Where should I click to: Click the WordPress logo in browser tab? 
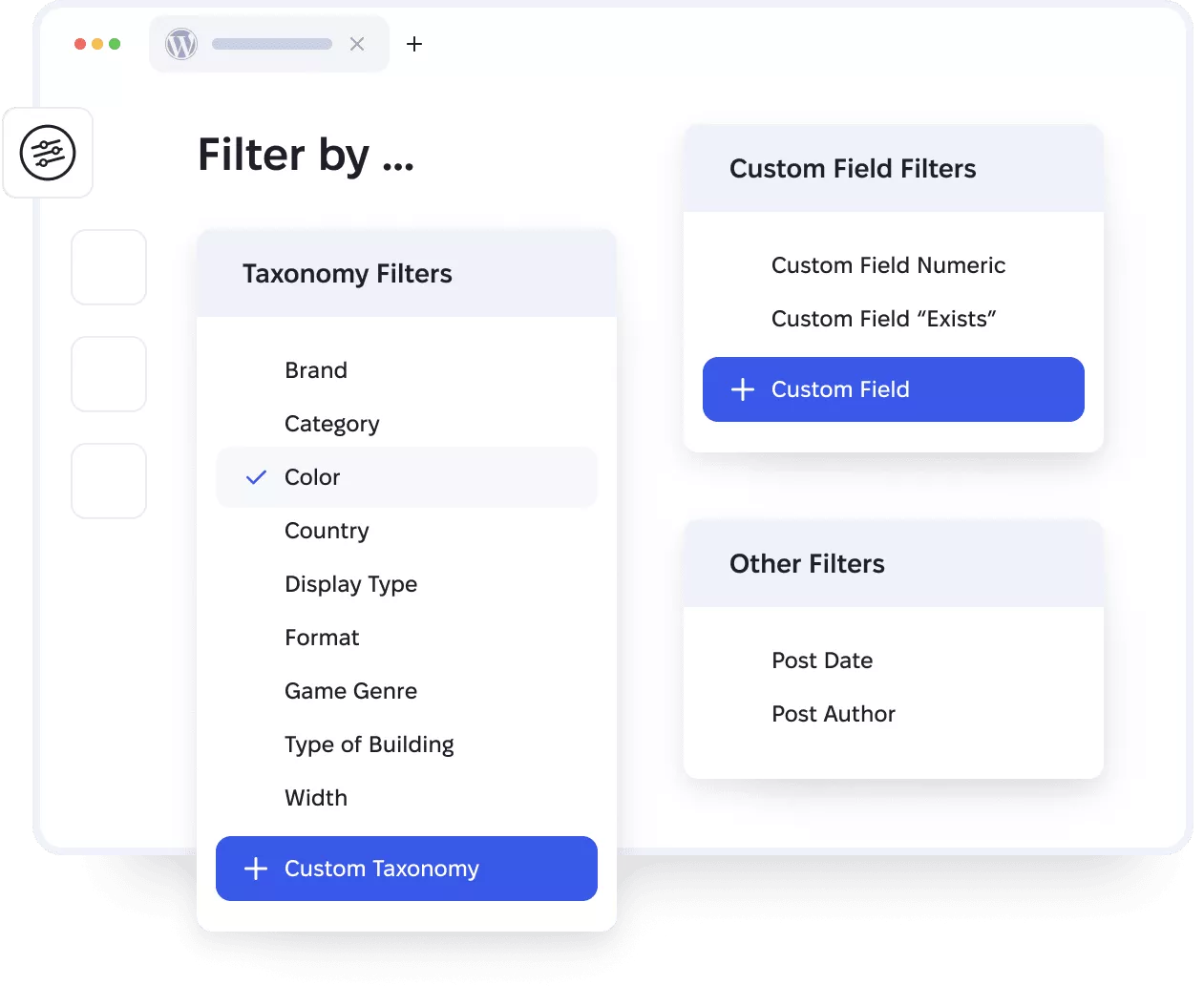tap(181, 44)
